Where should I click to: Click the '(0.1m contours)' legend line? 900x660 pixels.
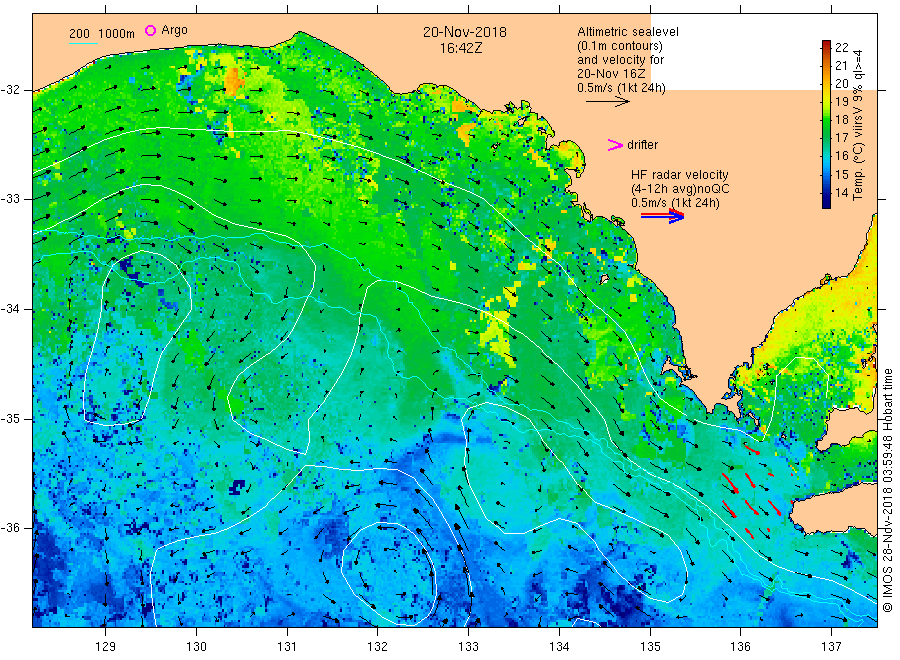click(620, 46)
